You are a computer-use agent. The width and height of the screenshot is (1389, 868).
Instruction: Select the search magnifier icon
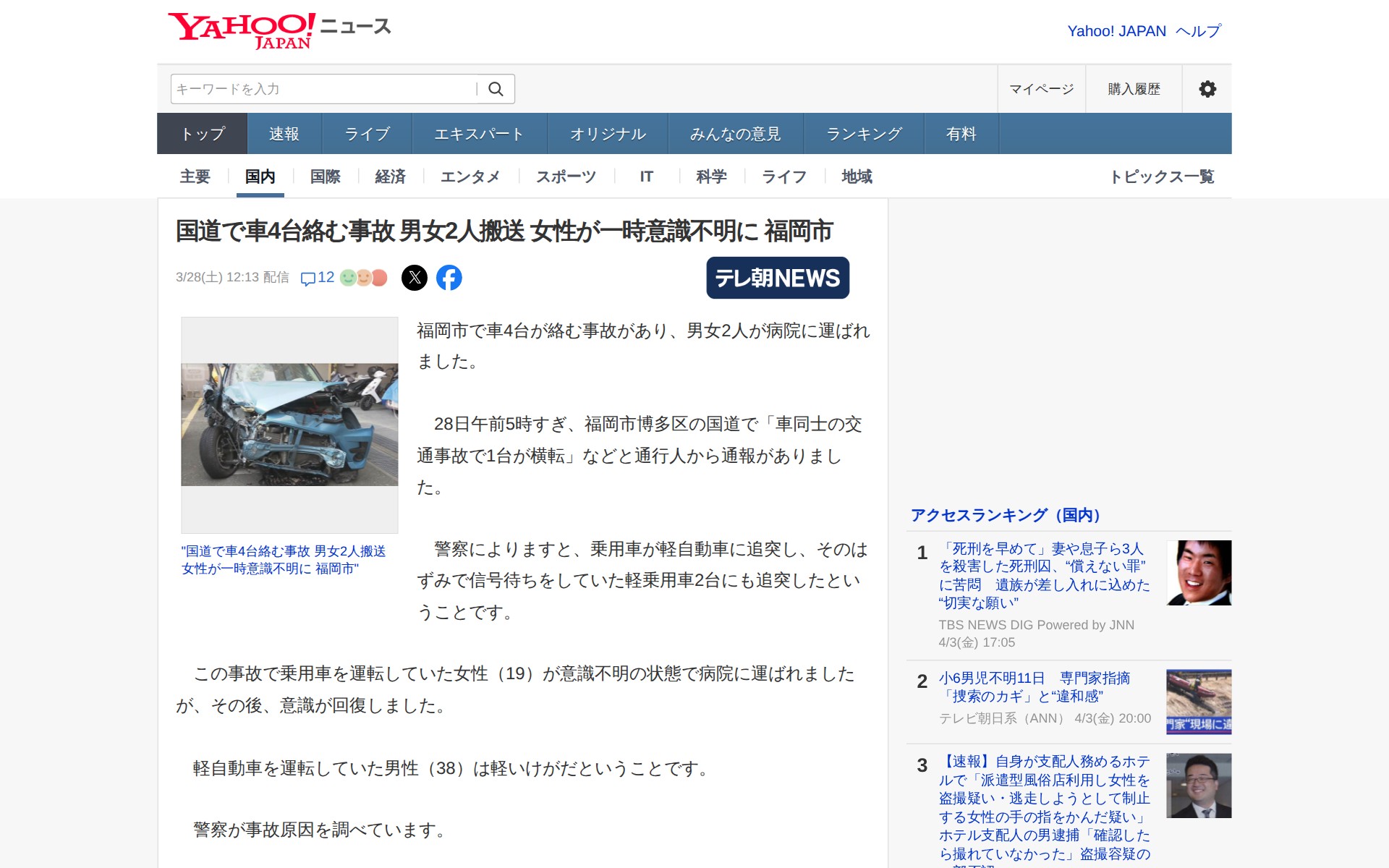pos(496,88)
